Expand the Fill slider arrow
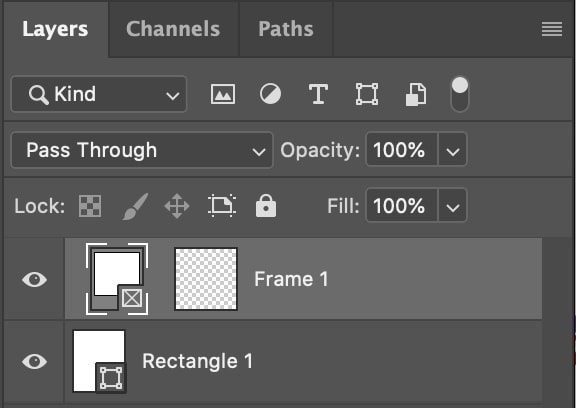576x408 pixels. (452, 206)
